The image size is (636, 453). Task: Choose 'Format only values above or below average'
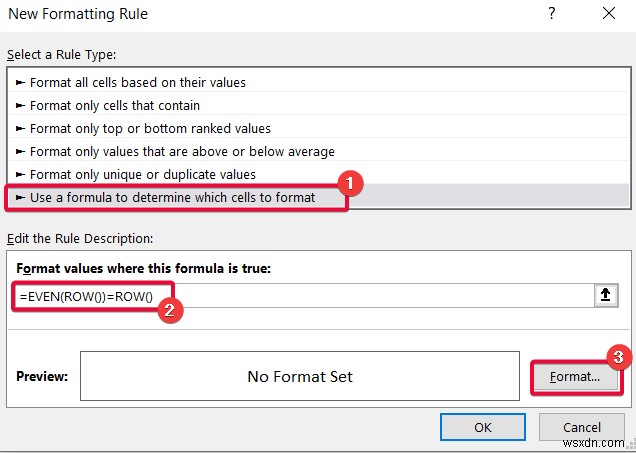[x=182, y=151]
